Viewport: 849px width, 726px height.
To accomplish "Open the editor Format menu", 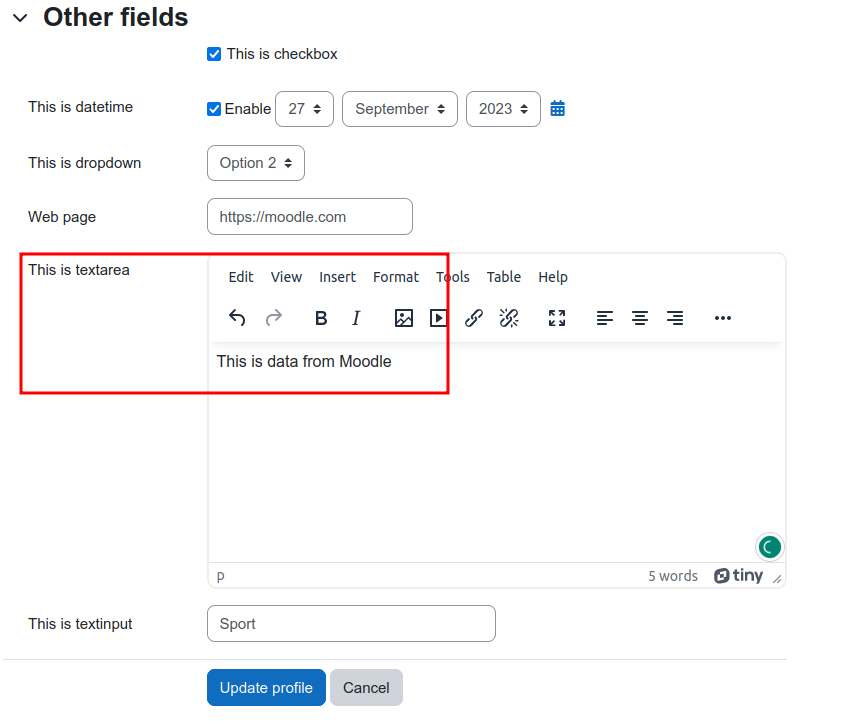I will click(x=396, y=277).
